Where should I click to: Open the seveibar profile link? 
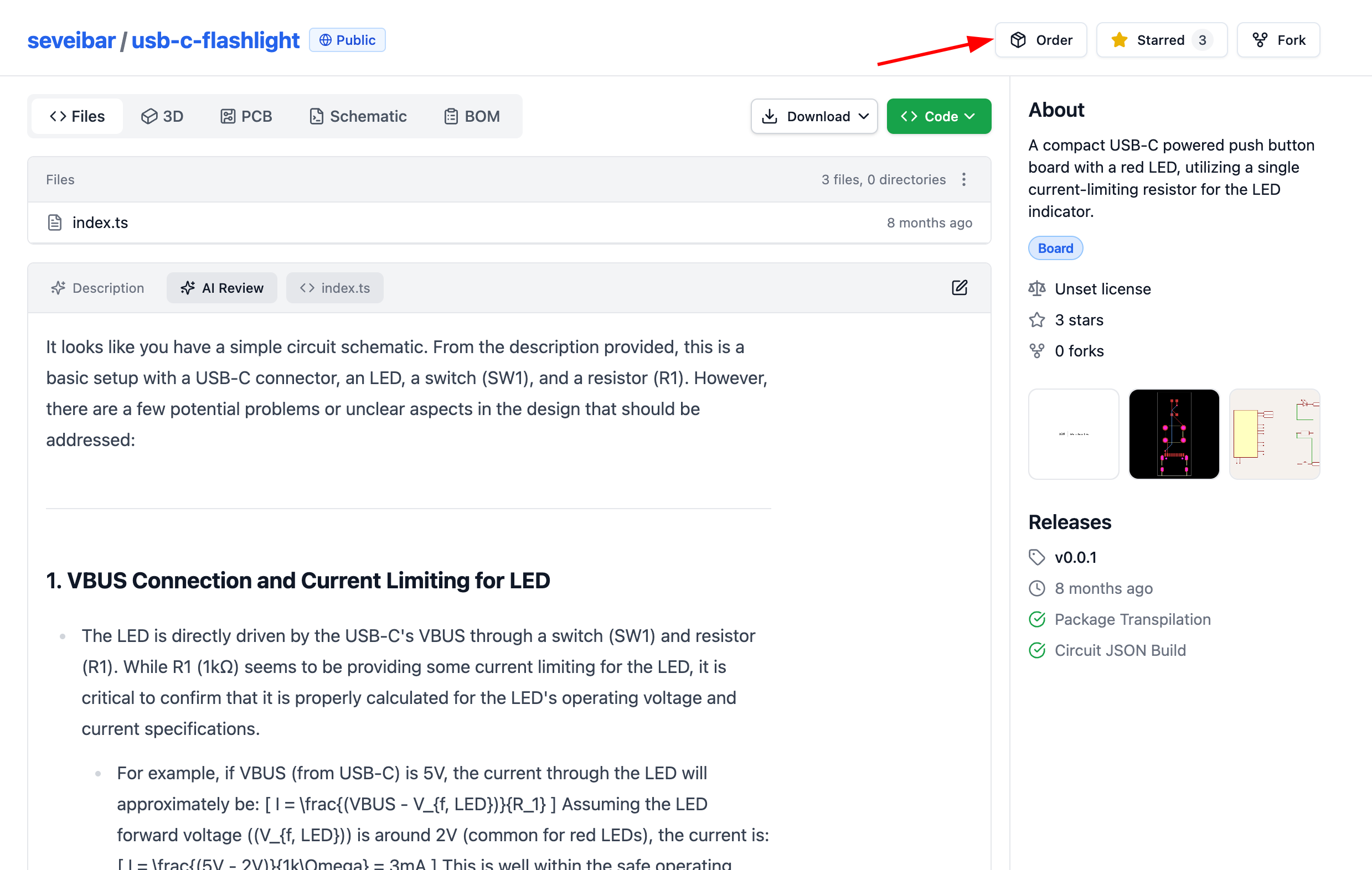[x=71, y=40]
